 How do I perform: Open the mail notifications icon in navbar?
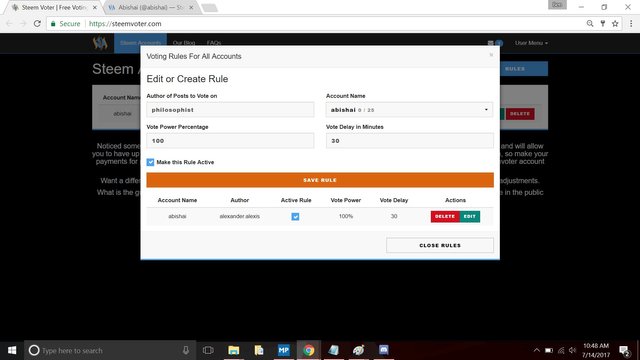(x=490, y=43)
